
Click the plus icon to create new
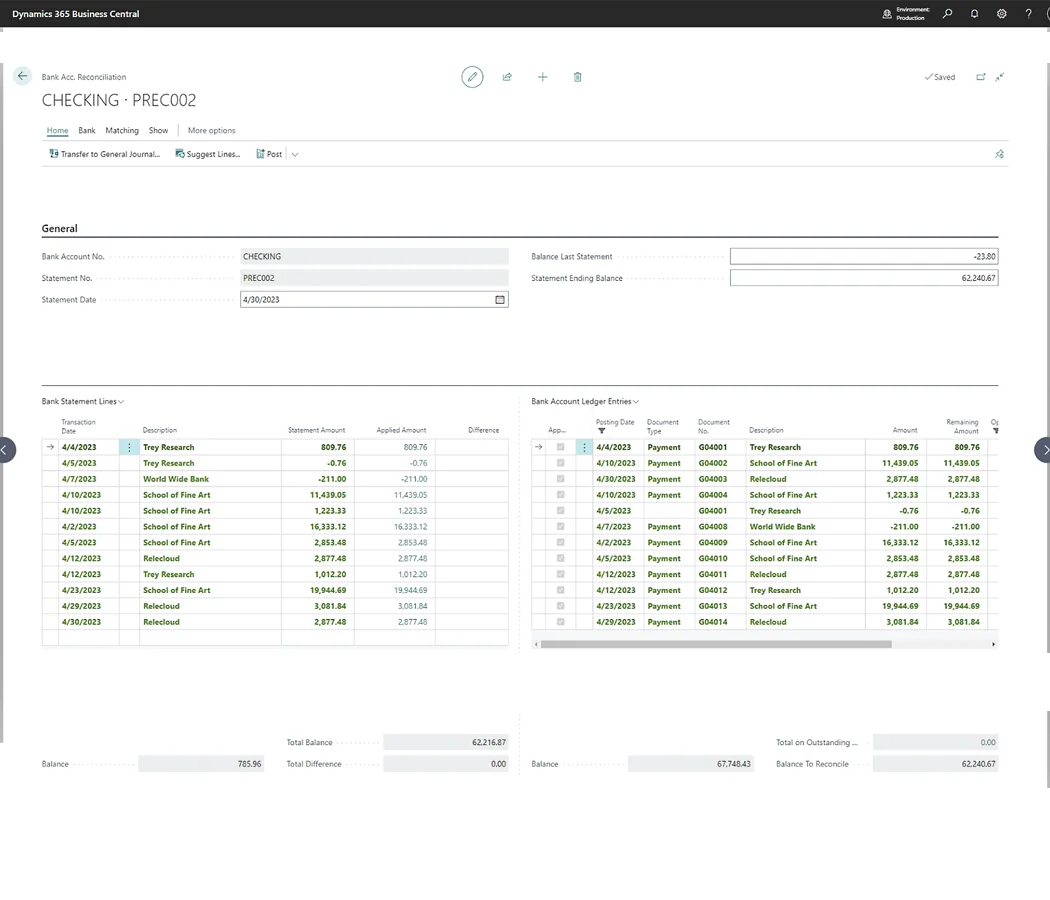coord(542,77)
